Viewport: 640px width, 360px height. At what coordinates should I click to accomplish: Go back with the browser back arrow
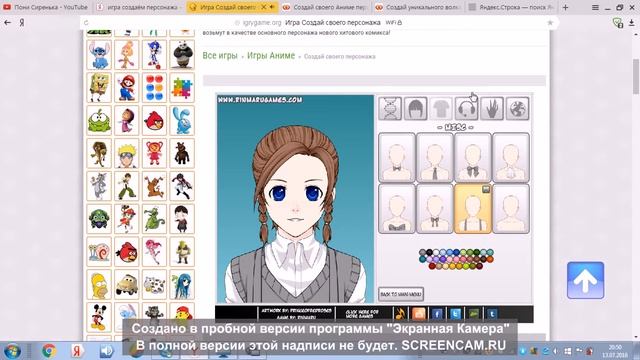click(x=7, y=22)
